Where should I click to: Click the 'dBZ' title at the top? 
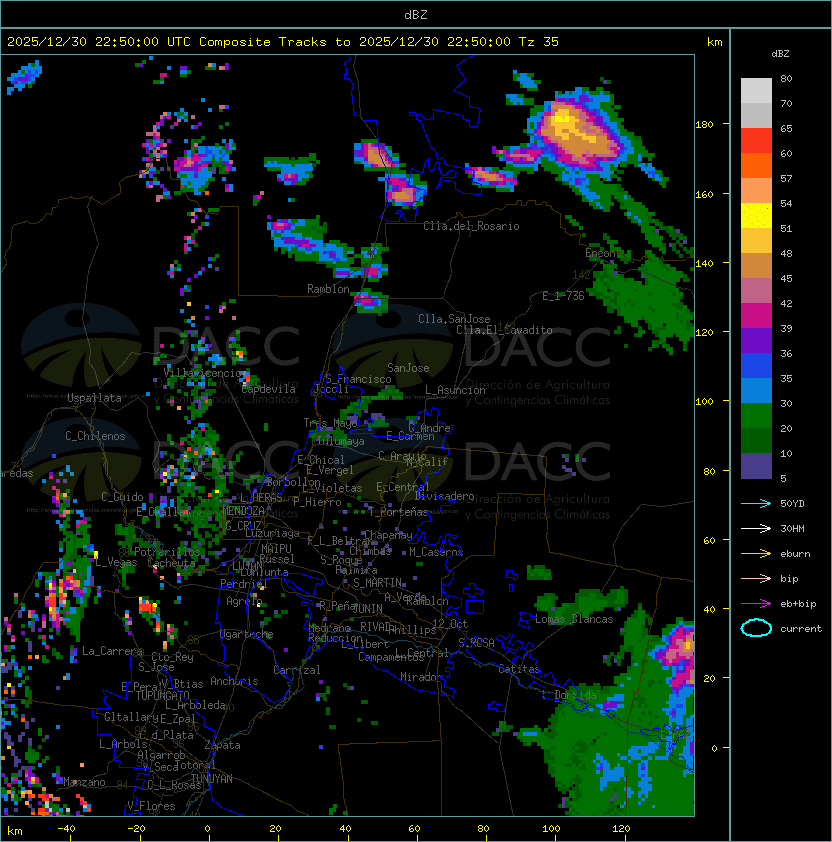[x=416, y=14]
